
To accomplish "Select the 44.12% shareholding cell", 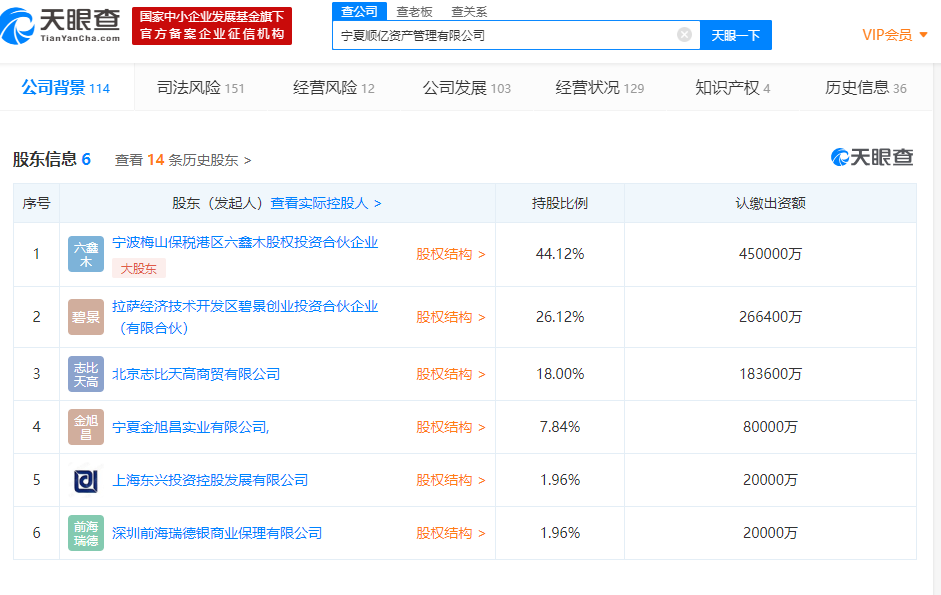I will pos(560,254).
